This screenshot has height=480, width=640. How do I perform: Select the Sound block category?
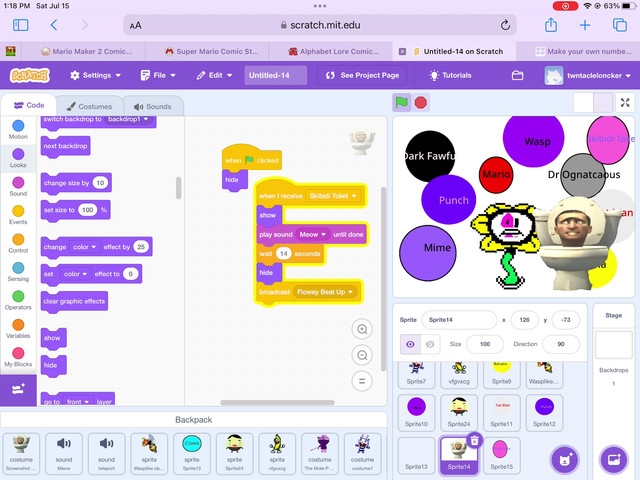click(18, 187)
